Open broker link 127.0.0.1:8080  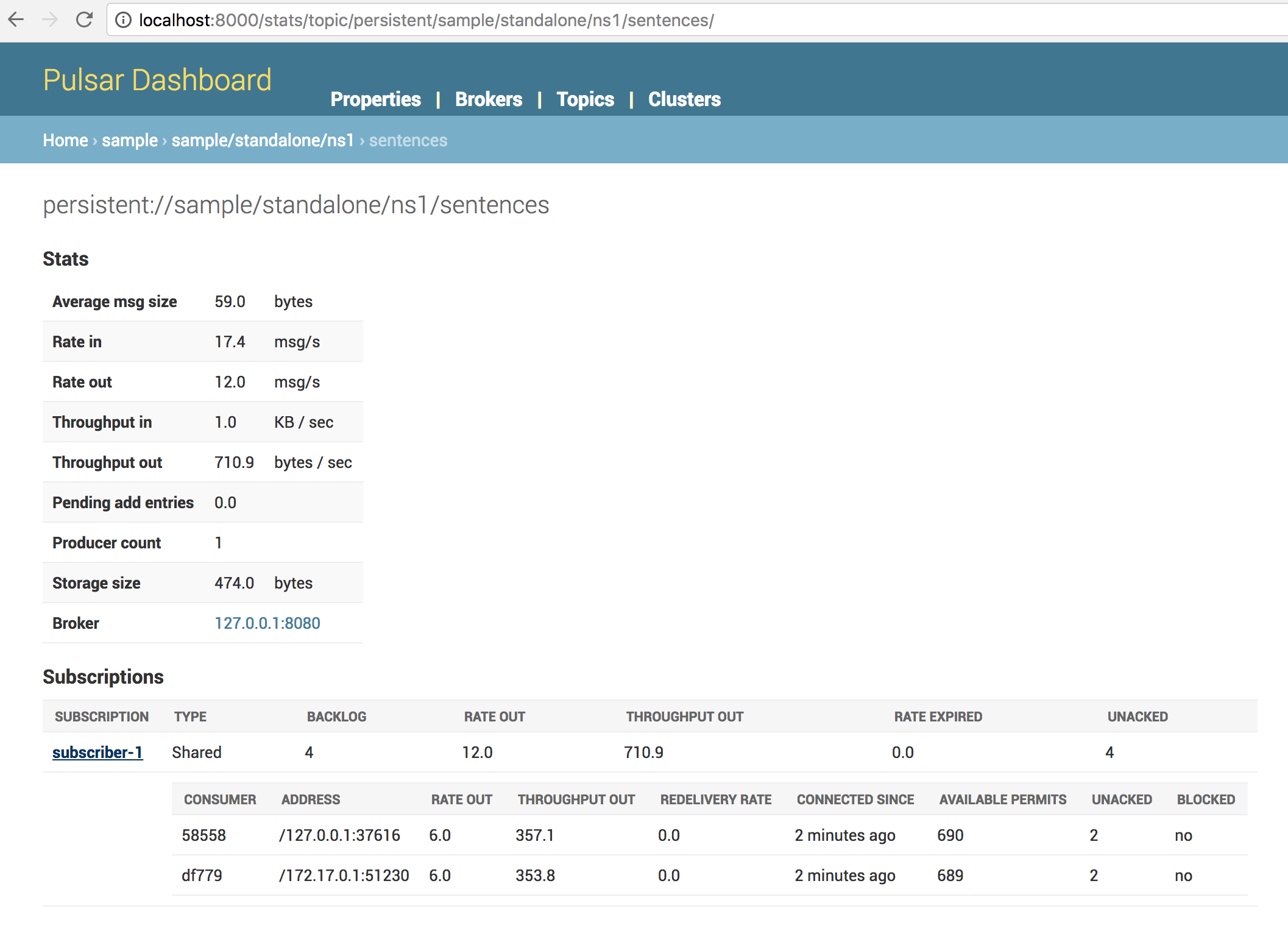pos(267,623)
